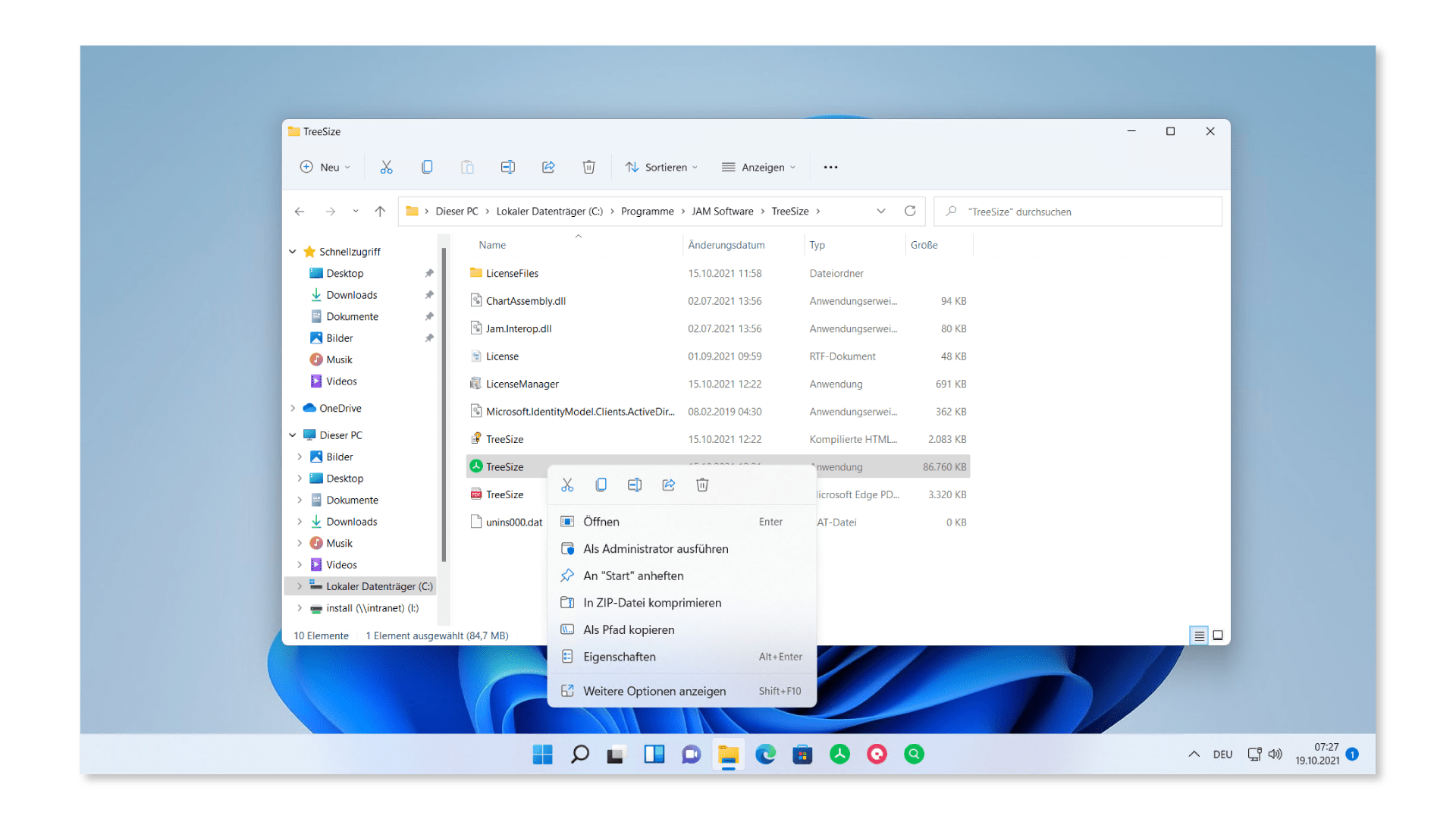This screenshot has width=1456, height=819.
Task: Expand the OneDrive tree node
Action: [x=293, y=408]
